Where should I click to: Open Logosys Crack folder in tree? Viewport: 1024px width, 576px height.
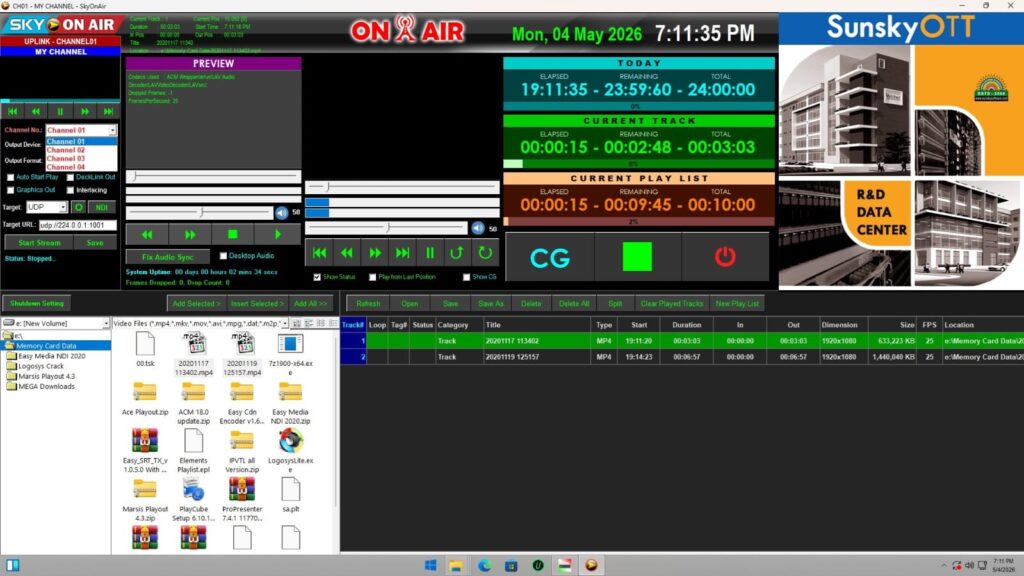[41, 366]
